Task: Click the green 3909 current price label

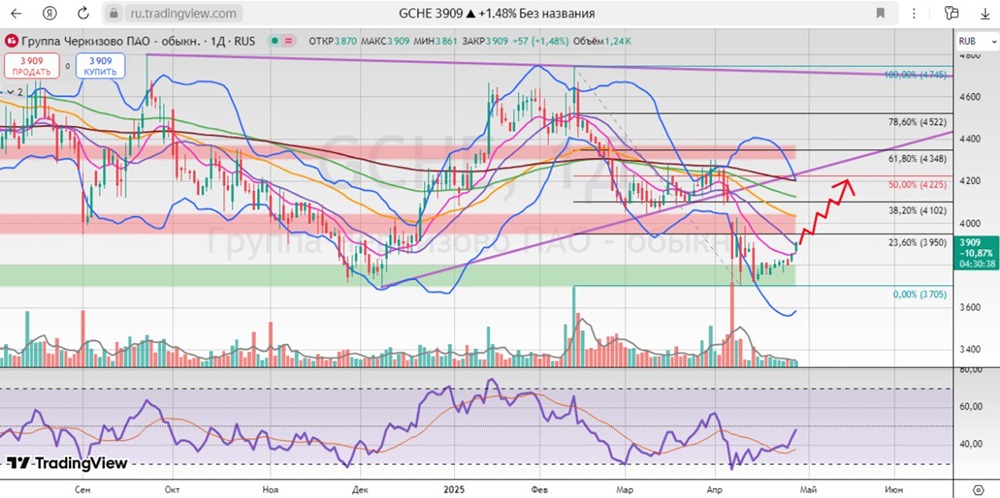Action: 975,253
